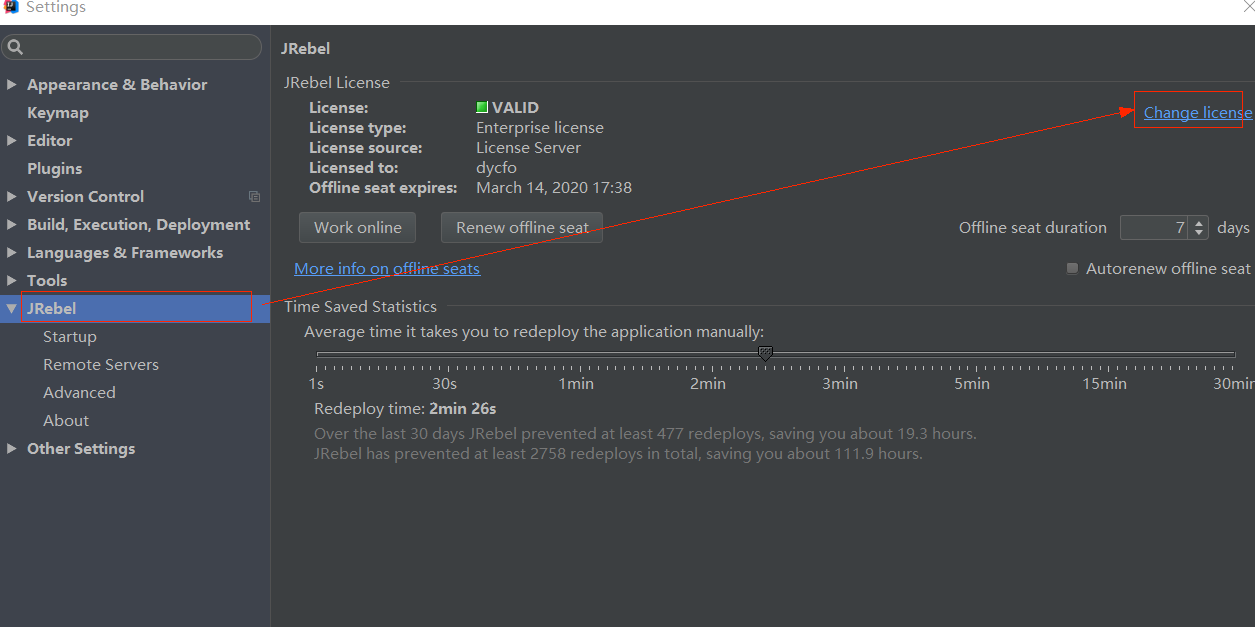Decrease offline seat duration with down arrow
This screenshot has width=1255, height=627.
click(1199, 234)
